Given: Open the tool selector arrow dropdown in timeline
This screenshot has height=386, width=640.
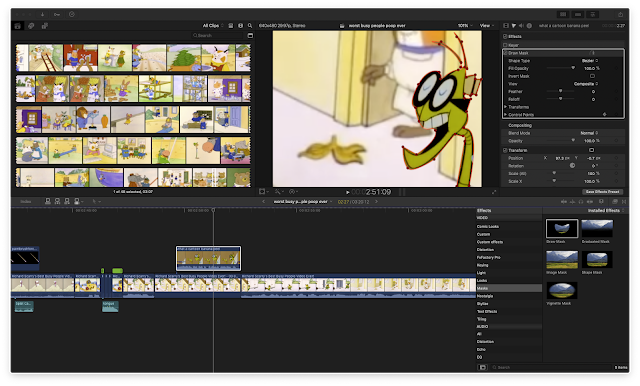Looking at the screenshot, I should (96, 201).
